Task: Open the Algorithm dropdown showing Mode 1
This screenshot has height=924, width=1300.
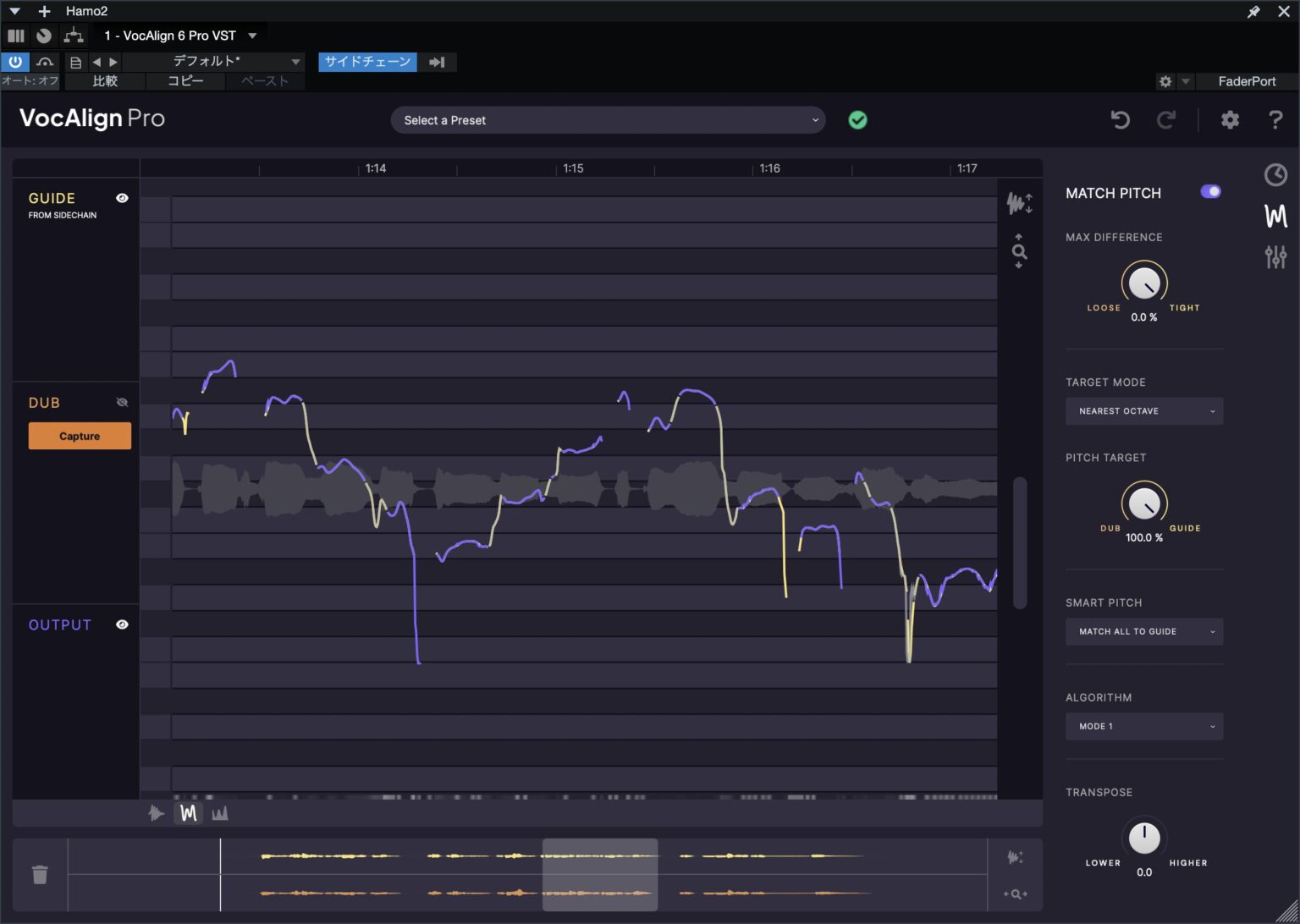Action: coord(1144,726)
